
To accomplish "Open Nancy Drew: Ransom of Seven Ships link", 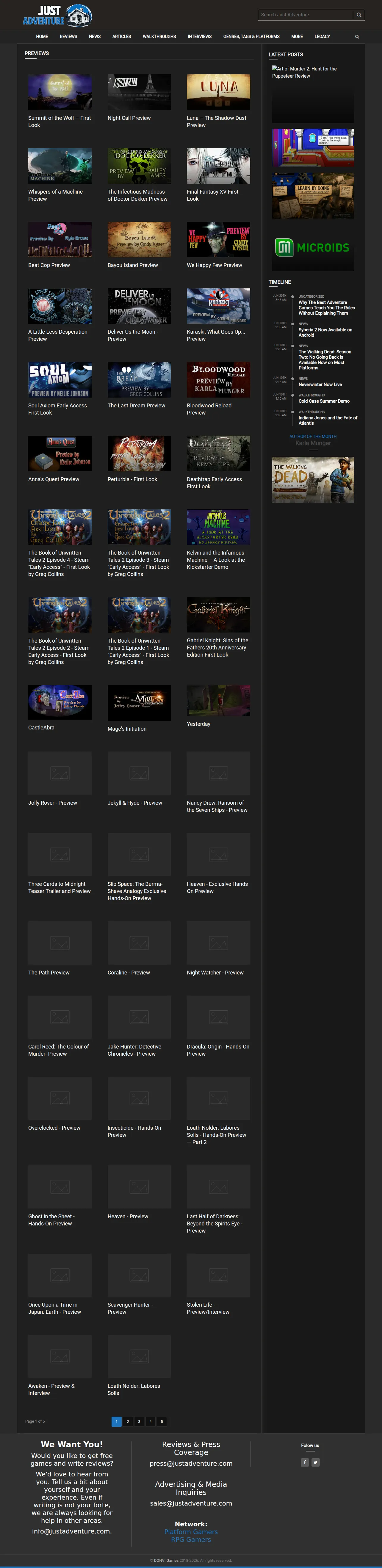I will point(217,806).
